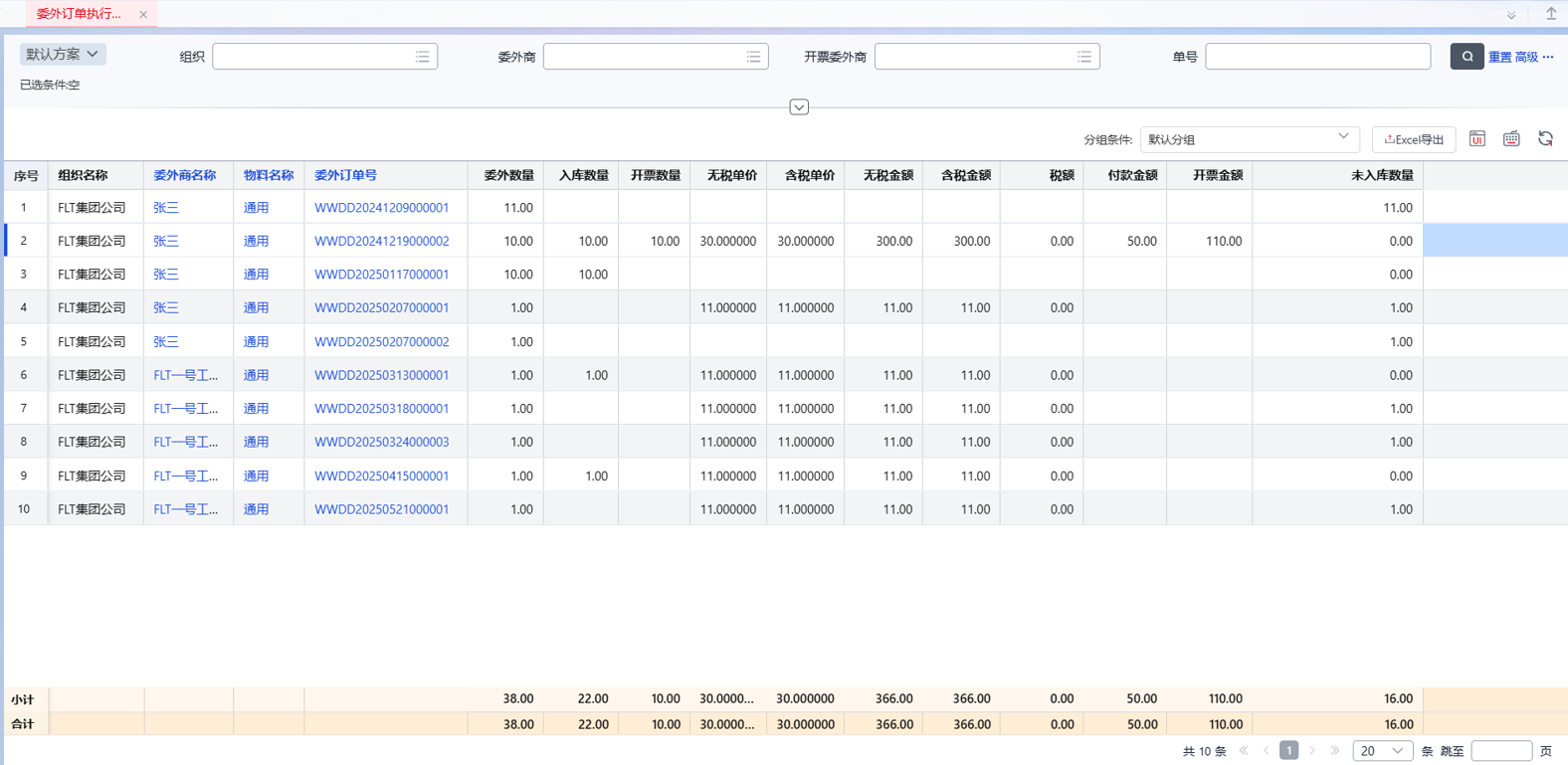Click the 跳至 page number input
The image size is (1568, 765).
coord(1501,751)
